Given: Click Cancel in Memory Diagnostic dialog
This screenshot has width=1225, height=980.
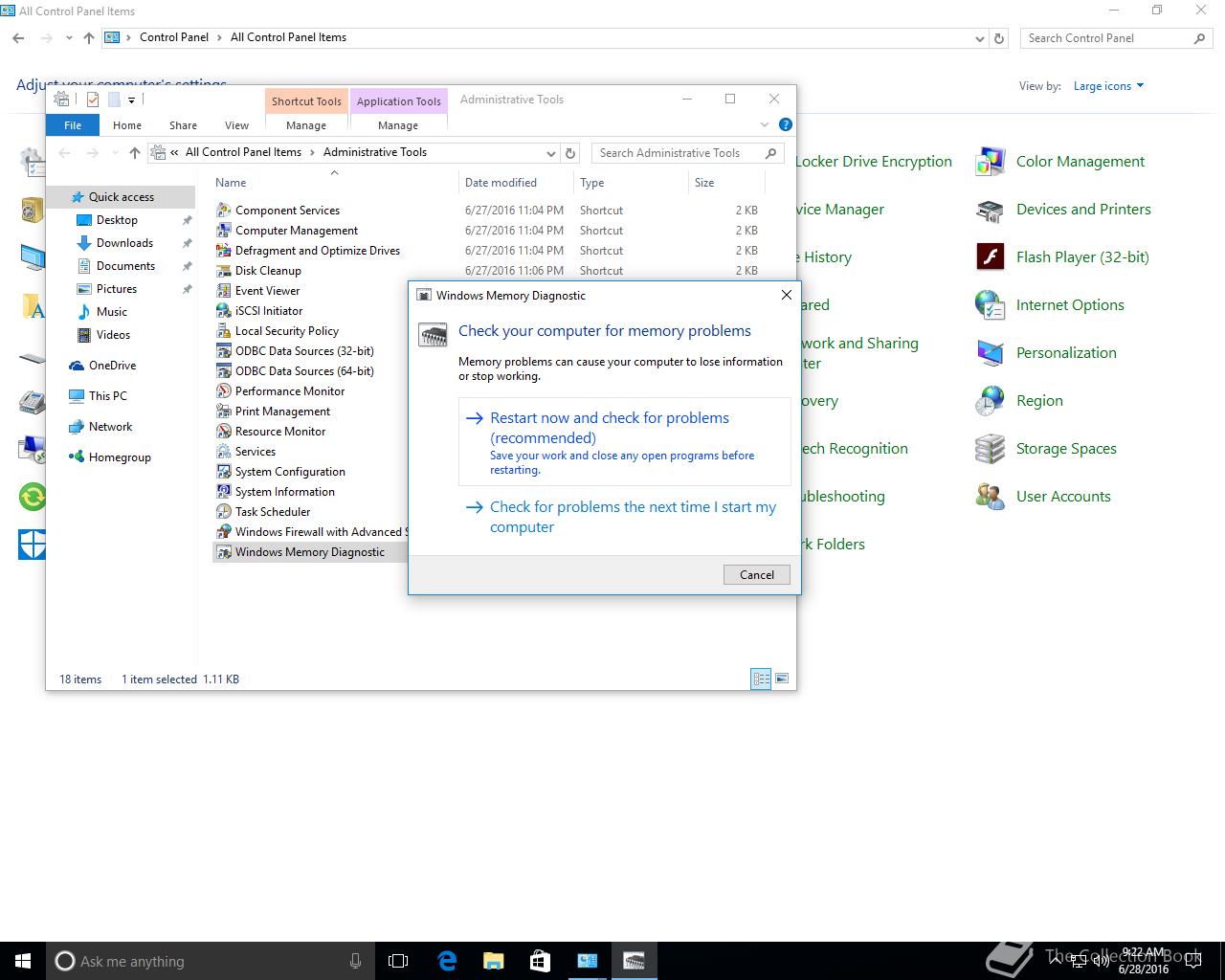Looking at the screenshot, I should click(x=757, y=574).
